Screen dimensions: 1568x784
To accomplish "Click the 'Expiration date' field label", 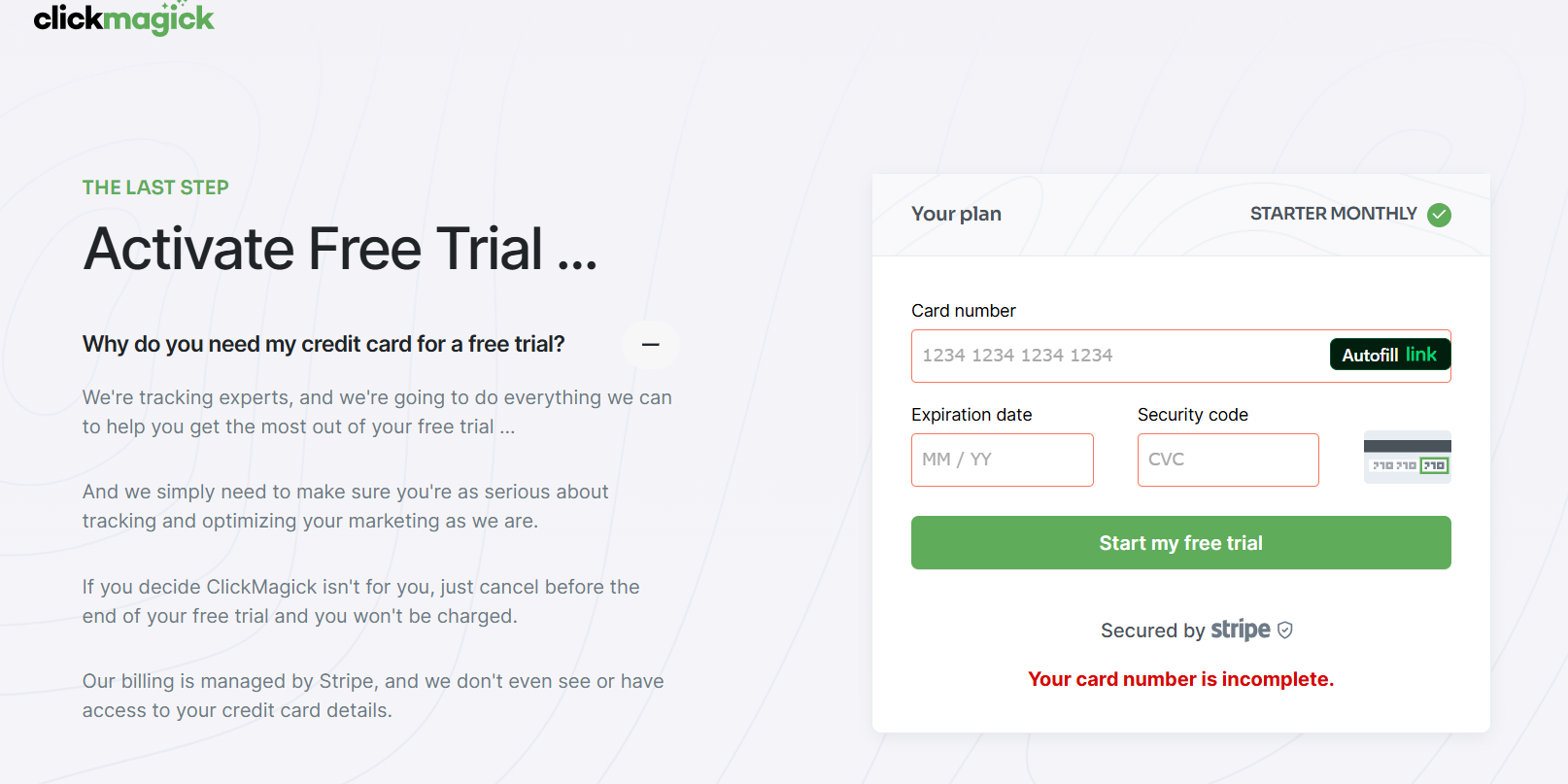I will click(971, 415).
